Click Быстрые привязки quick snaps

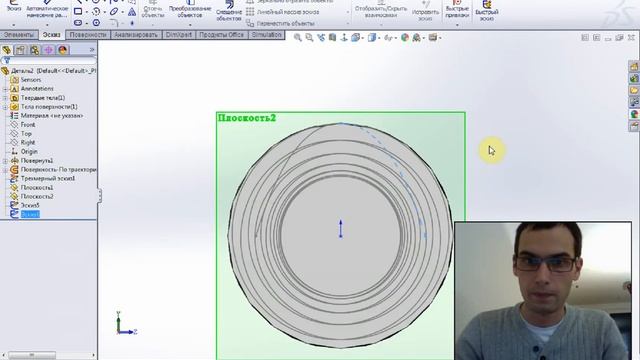457,9
